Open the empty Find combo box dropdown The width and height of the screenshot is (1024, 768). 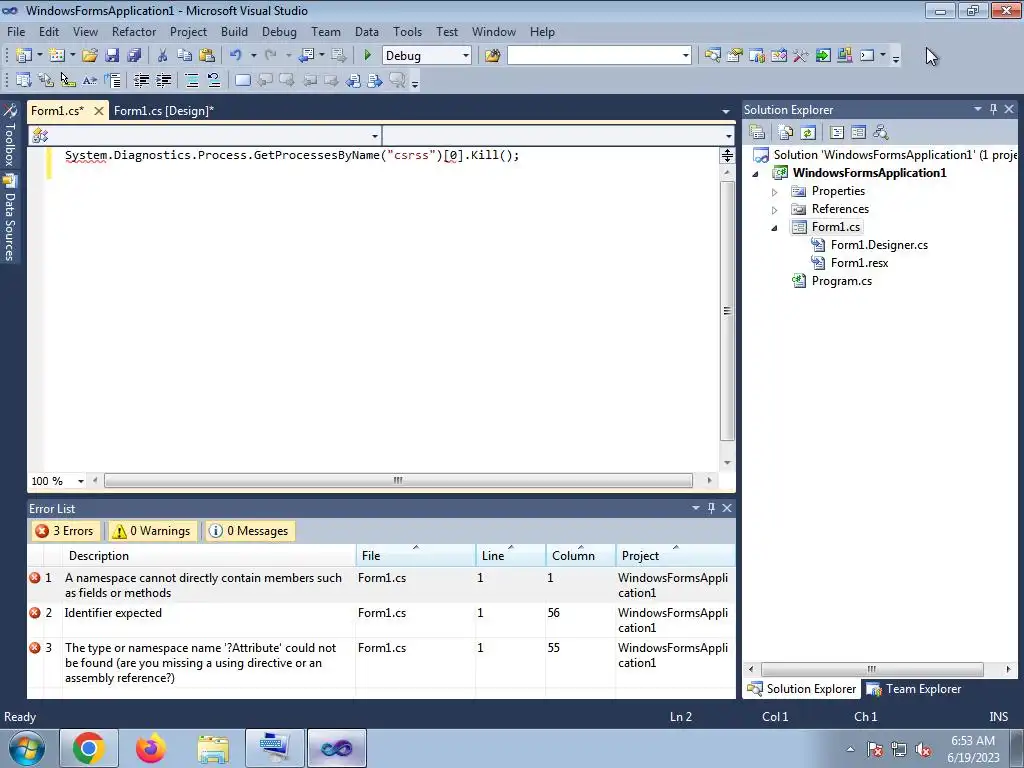[x=685, y=56]
